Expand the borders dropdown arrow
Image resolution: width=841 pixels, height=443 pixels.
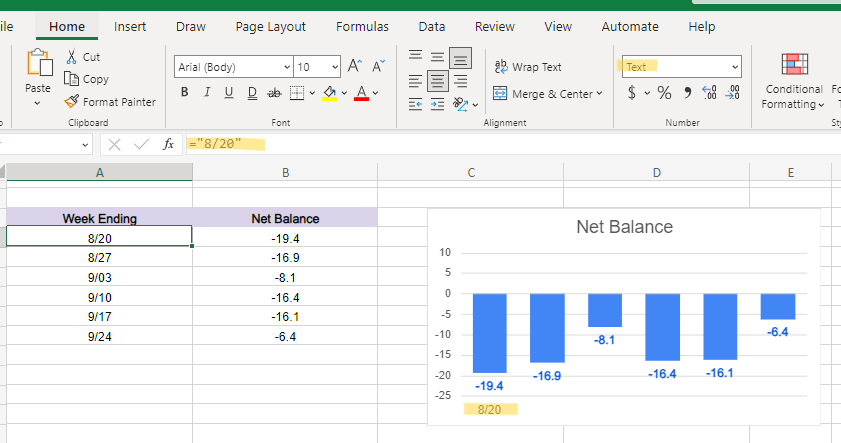tap(312, 93)
